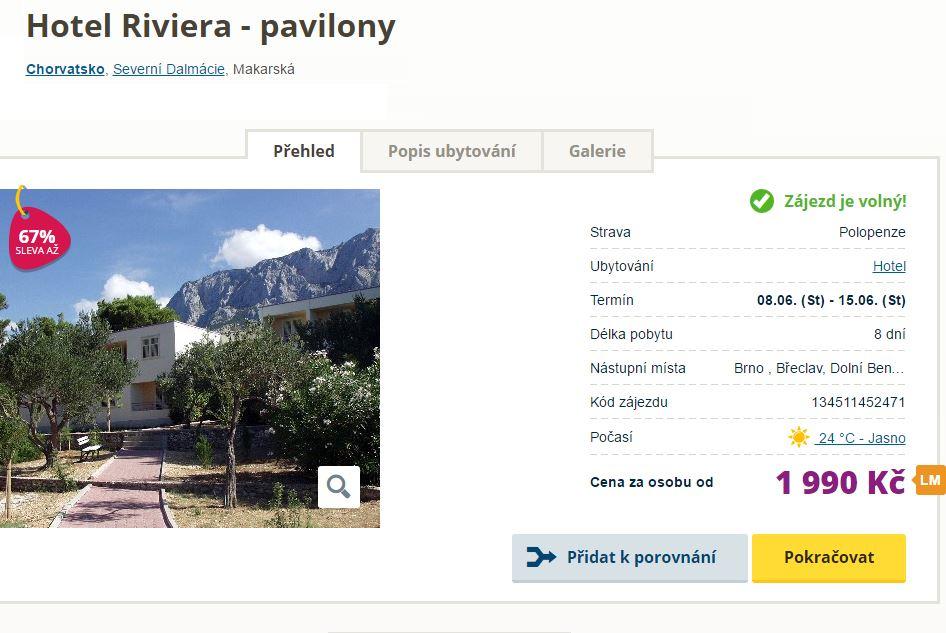Click the Přidat k porovnání button
This screenshot has width=946, height=633.
630,558
